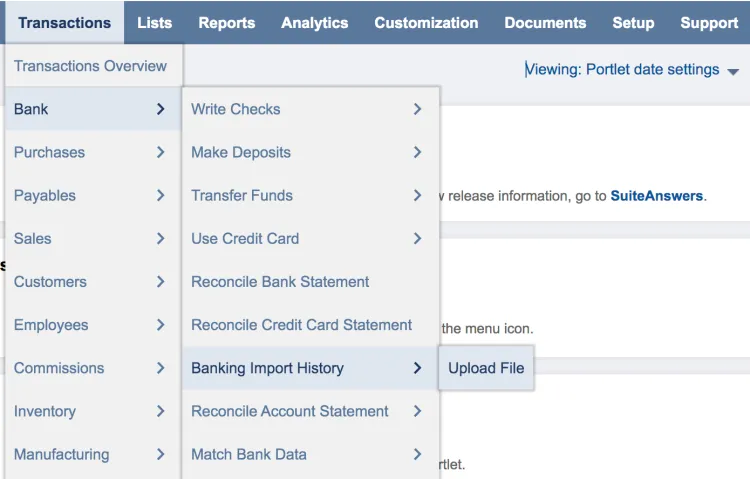Open the Analytics menu tab
This screenshot has height=479, width=750.
pyautogui.click(x=314, y=22)
